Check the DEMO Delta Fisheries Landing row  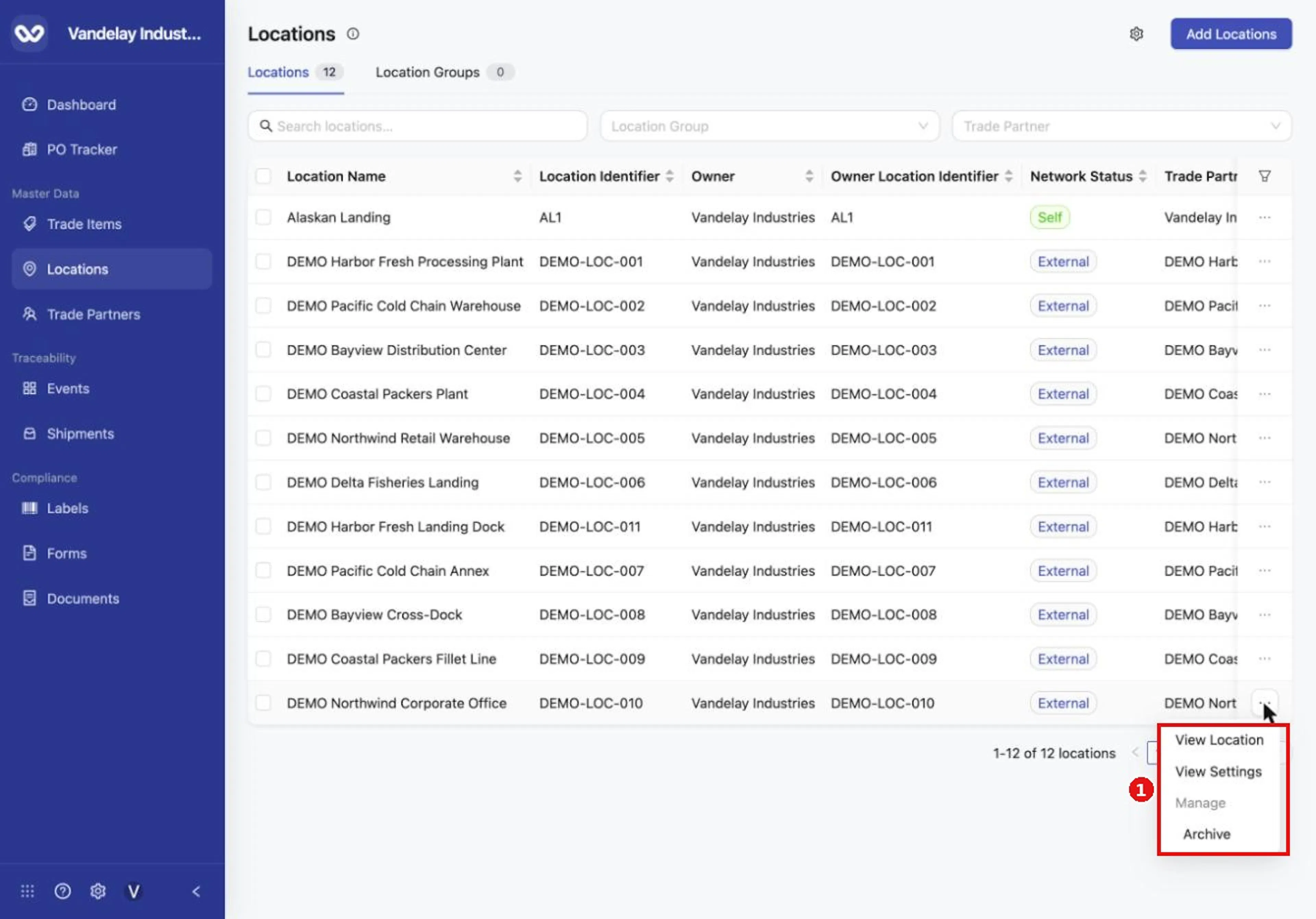tap(263, 482)
